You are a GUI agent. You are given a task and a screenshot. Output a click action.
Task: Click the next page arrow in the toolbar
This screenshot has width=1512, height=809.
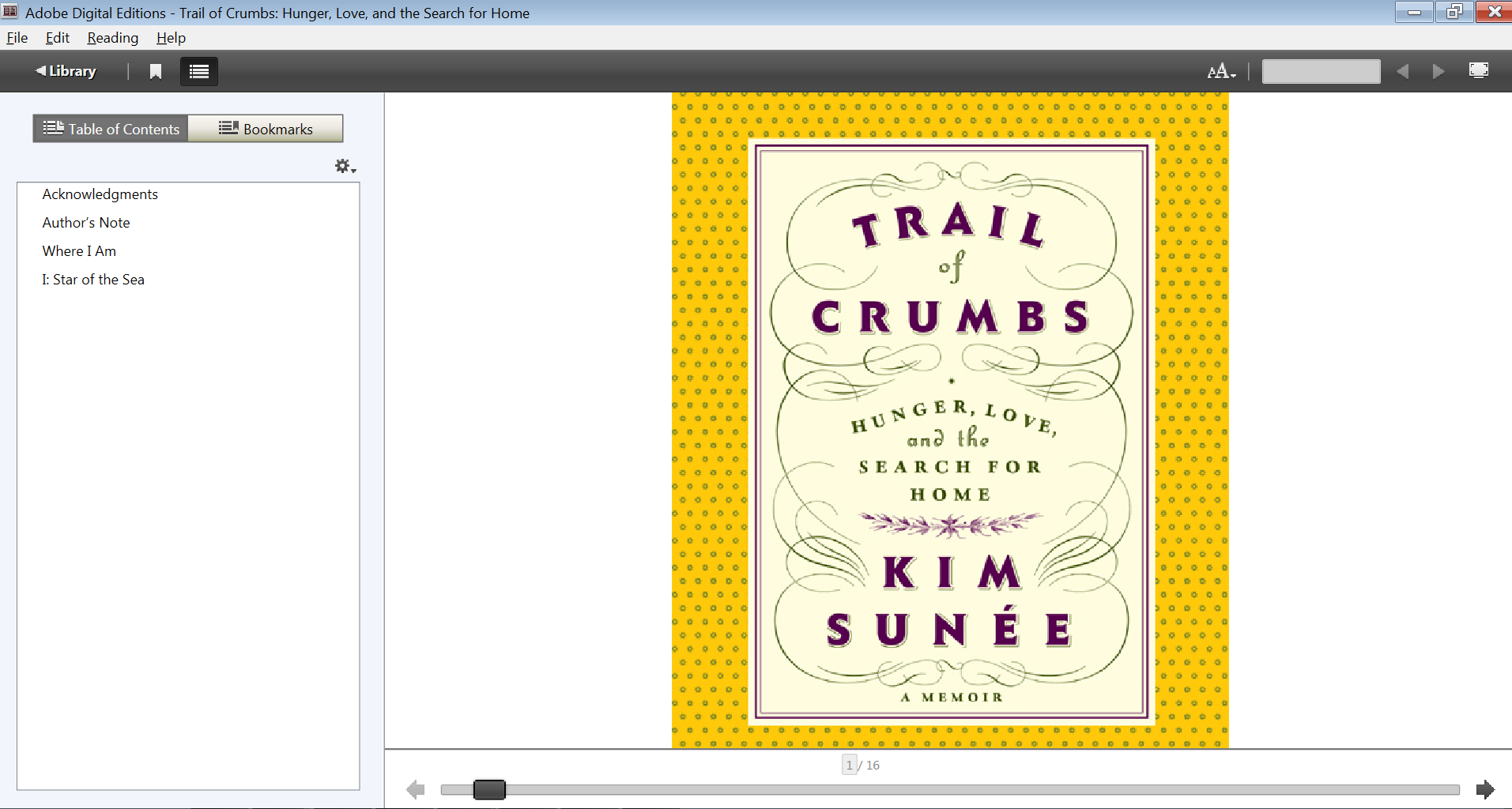pyautogui.click(x=1437, y=71)
